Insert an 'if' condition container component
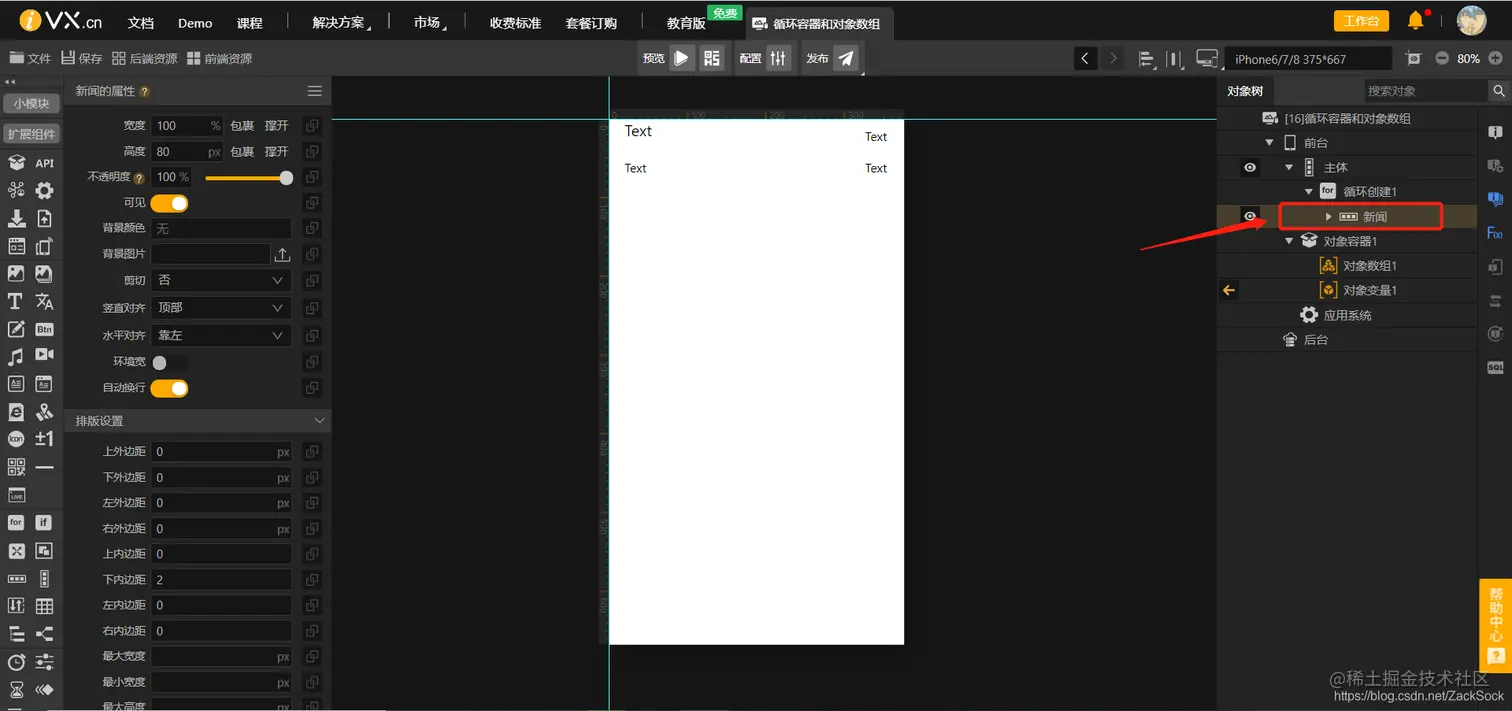The width and height of the screenshot is (1512, 711). tap(44, 522)
